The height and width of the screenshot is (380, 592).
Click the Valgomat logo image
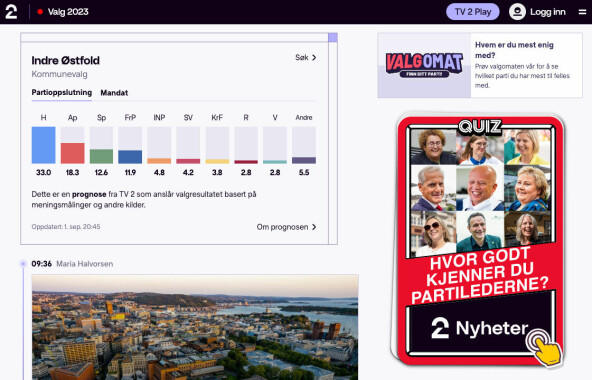click(424, 65)
